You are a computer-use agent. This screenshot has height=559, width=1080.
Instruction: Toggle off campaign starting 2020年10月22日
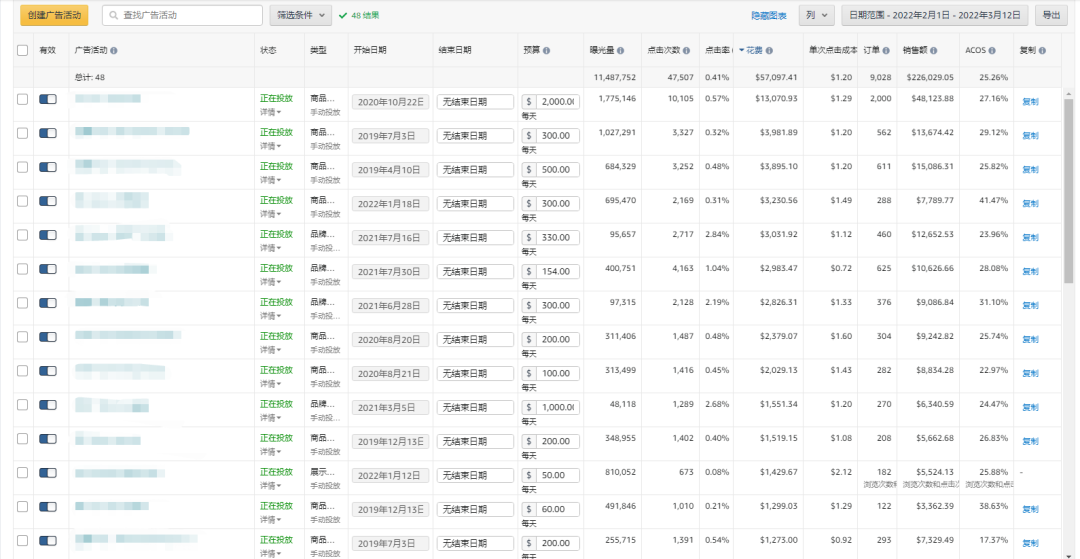pos(48,99)
